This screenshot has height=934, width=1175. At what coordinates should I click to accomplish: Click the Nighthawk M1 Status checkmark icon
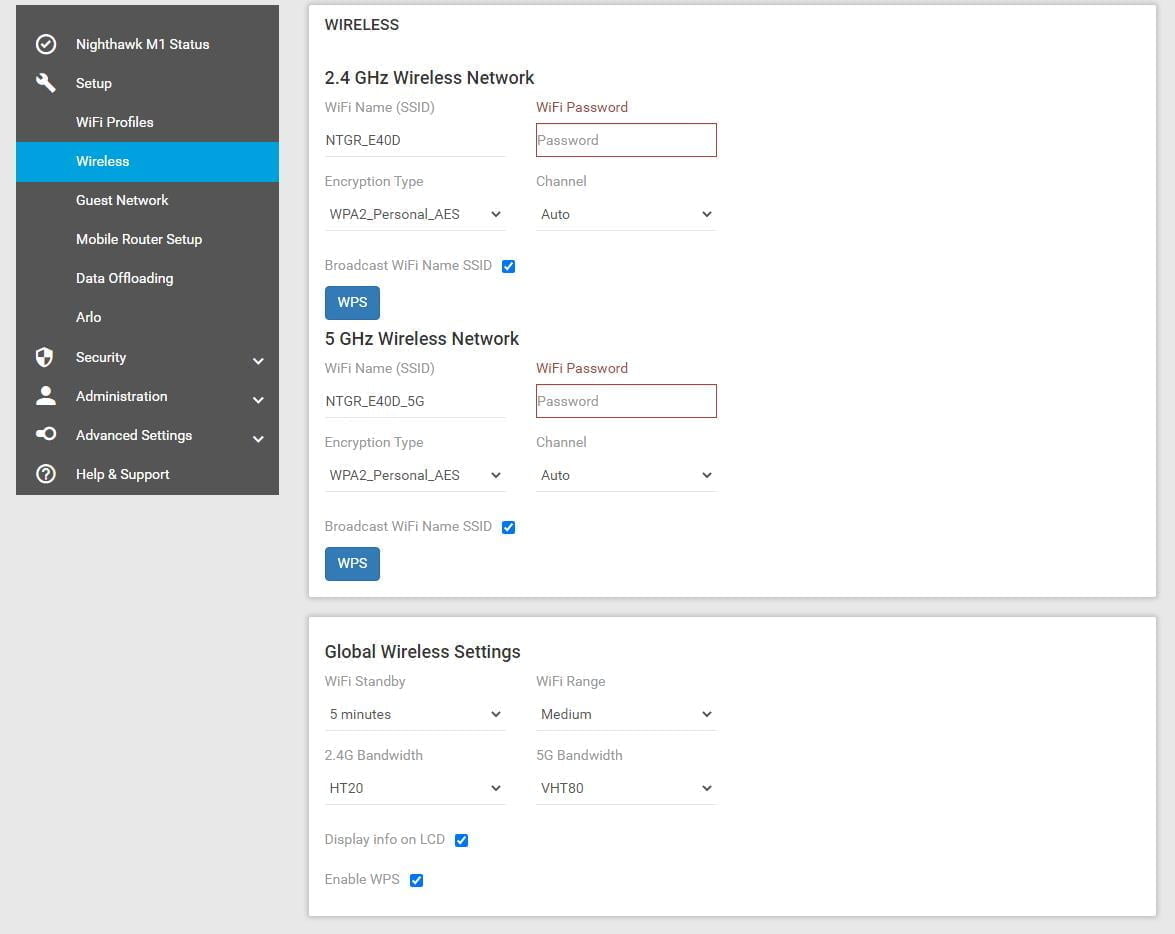click(x=46, y=44)
